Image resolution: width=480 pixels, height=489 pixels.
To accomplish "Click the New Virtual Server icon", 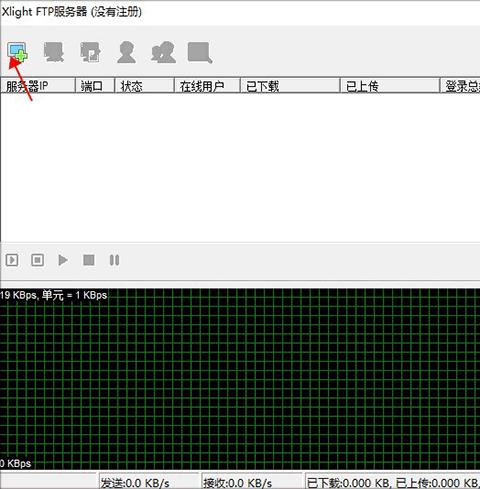I will coord(17,52).
